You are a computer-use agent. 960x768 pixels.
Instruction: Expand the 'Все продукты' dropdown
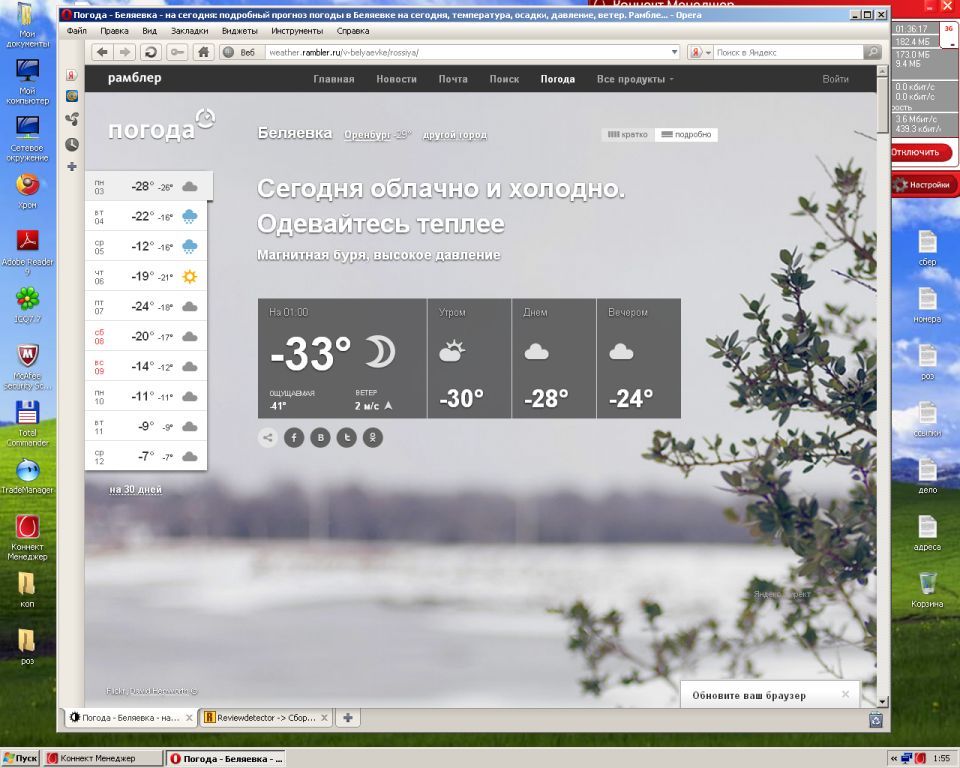635,79
